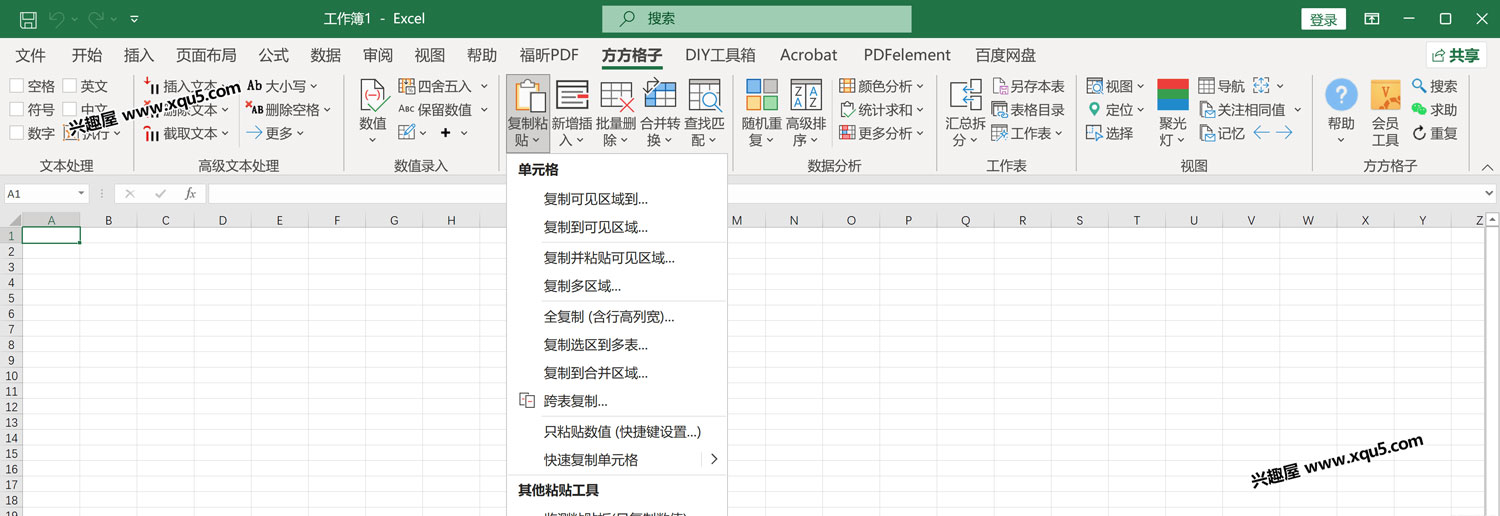Expand the 四舍五入 rounding dropdown
Image resolution: width=1500 pixels, height=516 pixels.
pyautogui.click(x=484, y=86)
